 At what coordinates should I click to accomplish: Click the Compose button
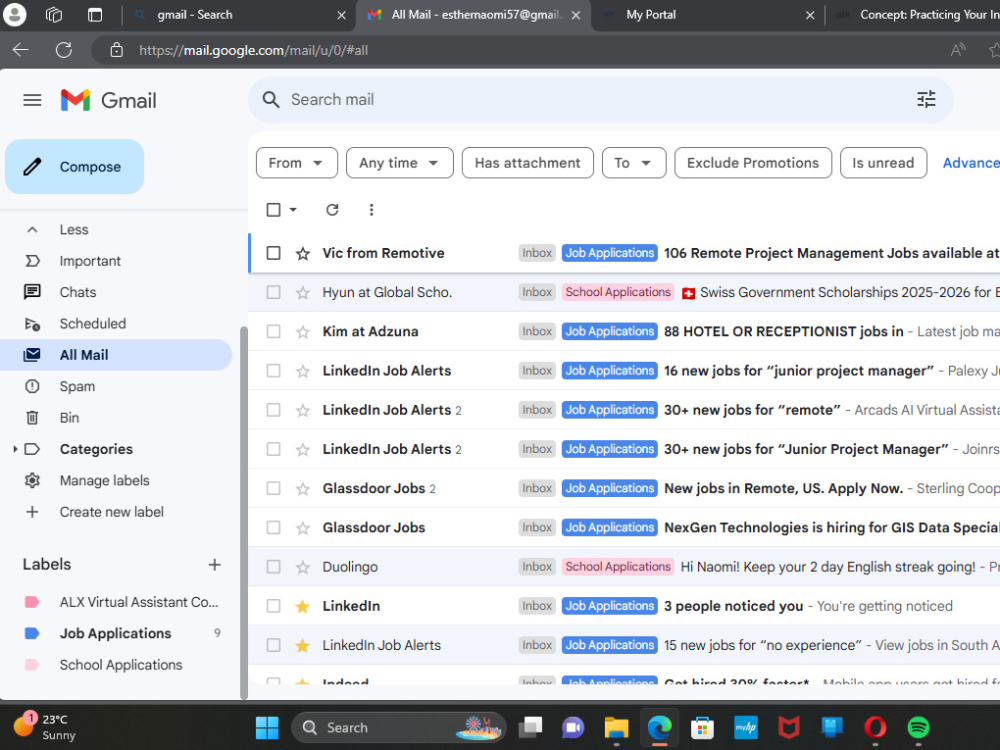(x=75, y=166)
